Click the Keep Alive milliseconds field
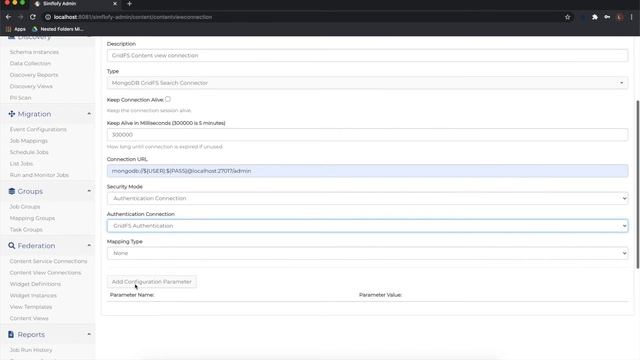640x360 pixels. coord(367,135)
